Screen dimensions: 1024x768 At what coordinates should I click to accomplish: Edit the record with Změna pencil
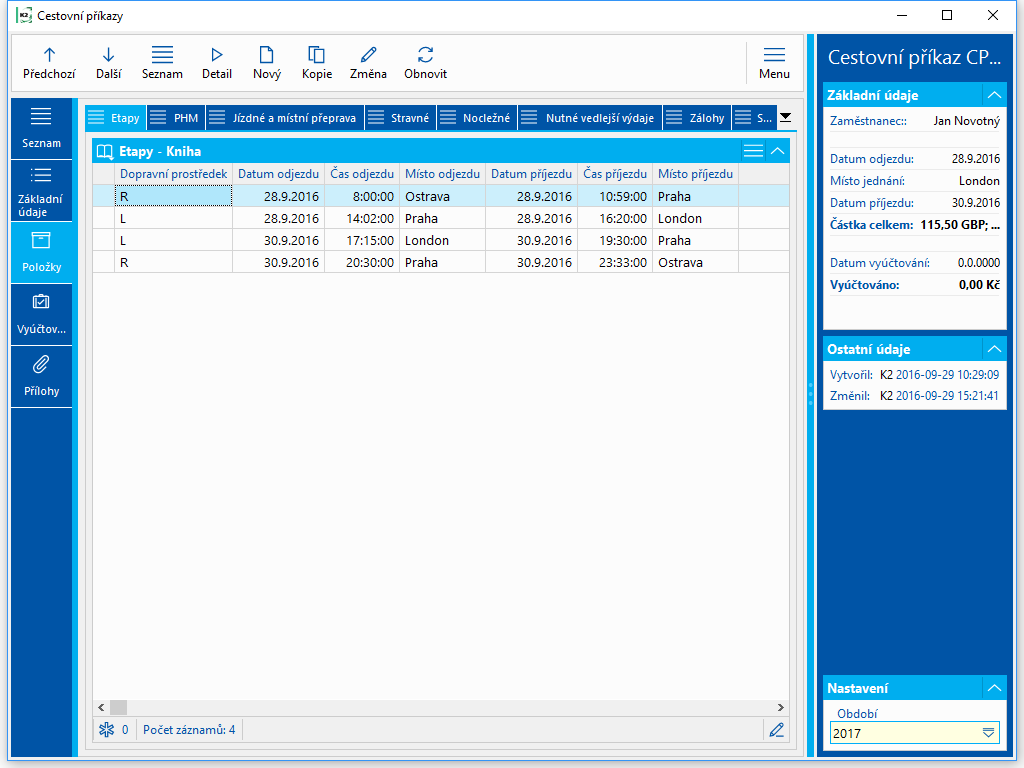[368, 63]
